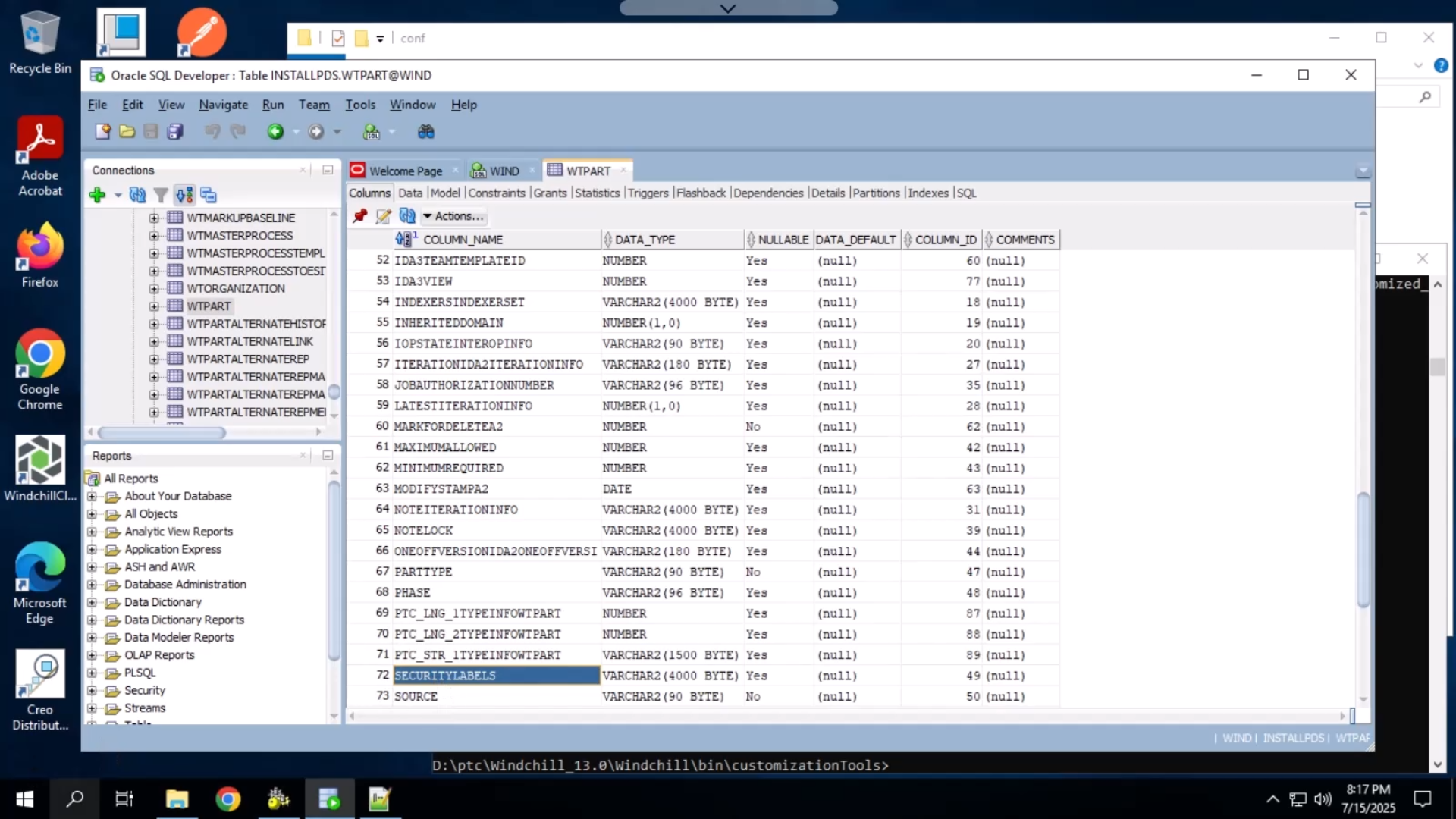Expand the Security reports folder
Screen dimensions: 1456x819
(x=92, y=690)
